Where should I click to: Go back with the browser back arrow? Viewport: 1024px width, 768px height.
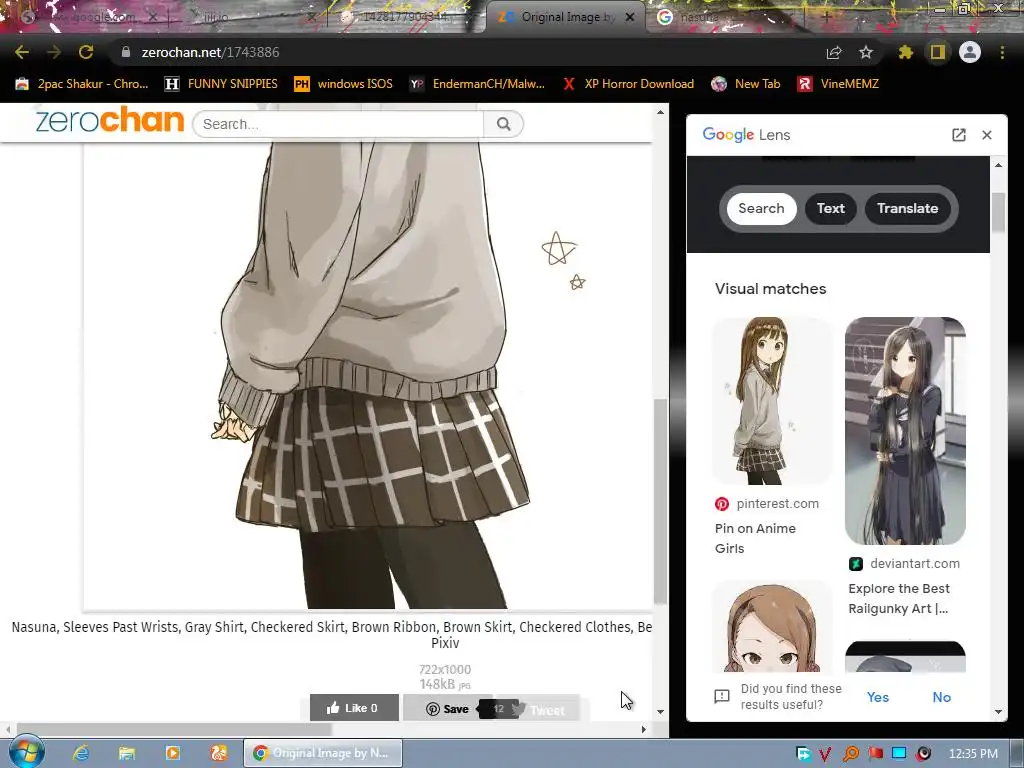point(22,52)
